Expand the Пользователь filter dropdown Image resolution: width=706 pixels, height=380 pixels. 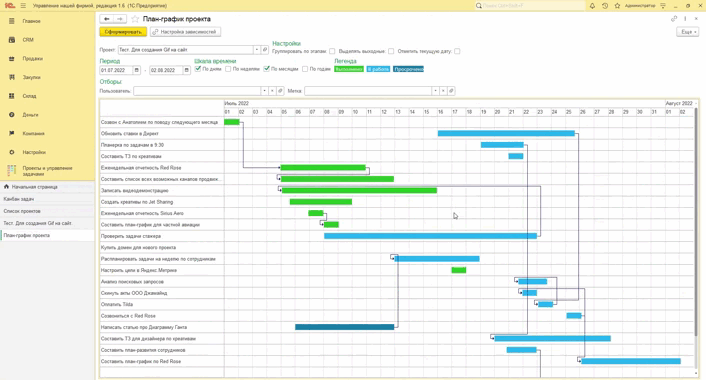pos(264,91)
